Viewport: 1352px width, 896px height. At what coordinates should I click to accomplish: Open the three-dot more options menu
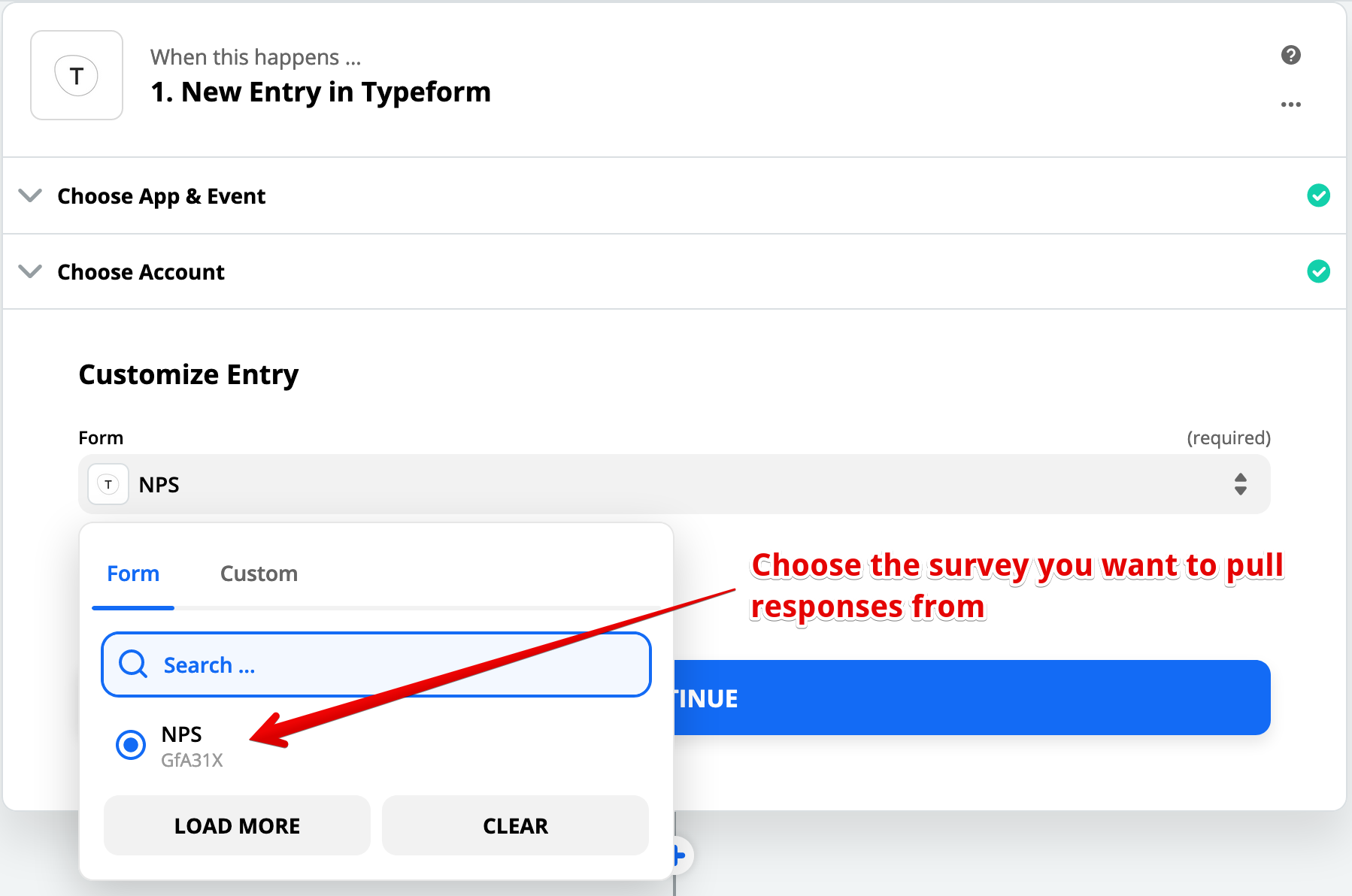tap(1290, 104)
